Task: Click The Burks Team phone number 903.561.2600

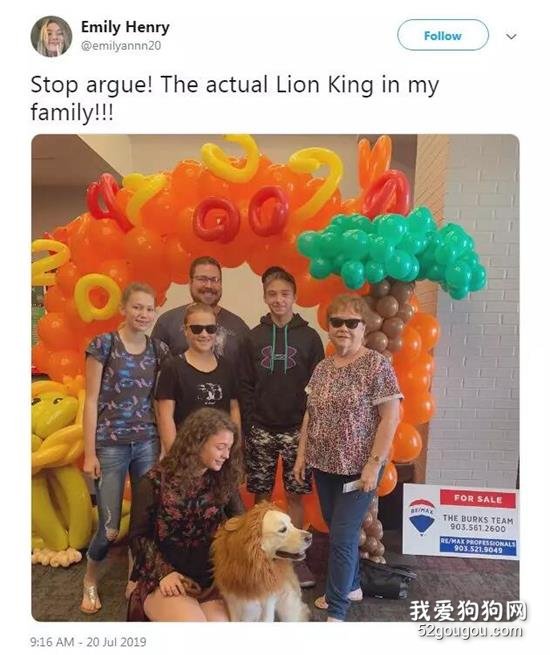Action: coord(478,528)
